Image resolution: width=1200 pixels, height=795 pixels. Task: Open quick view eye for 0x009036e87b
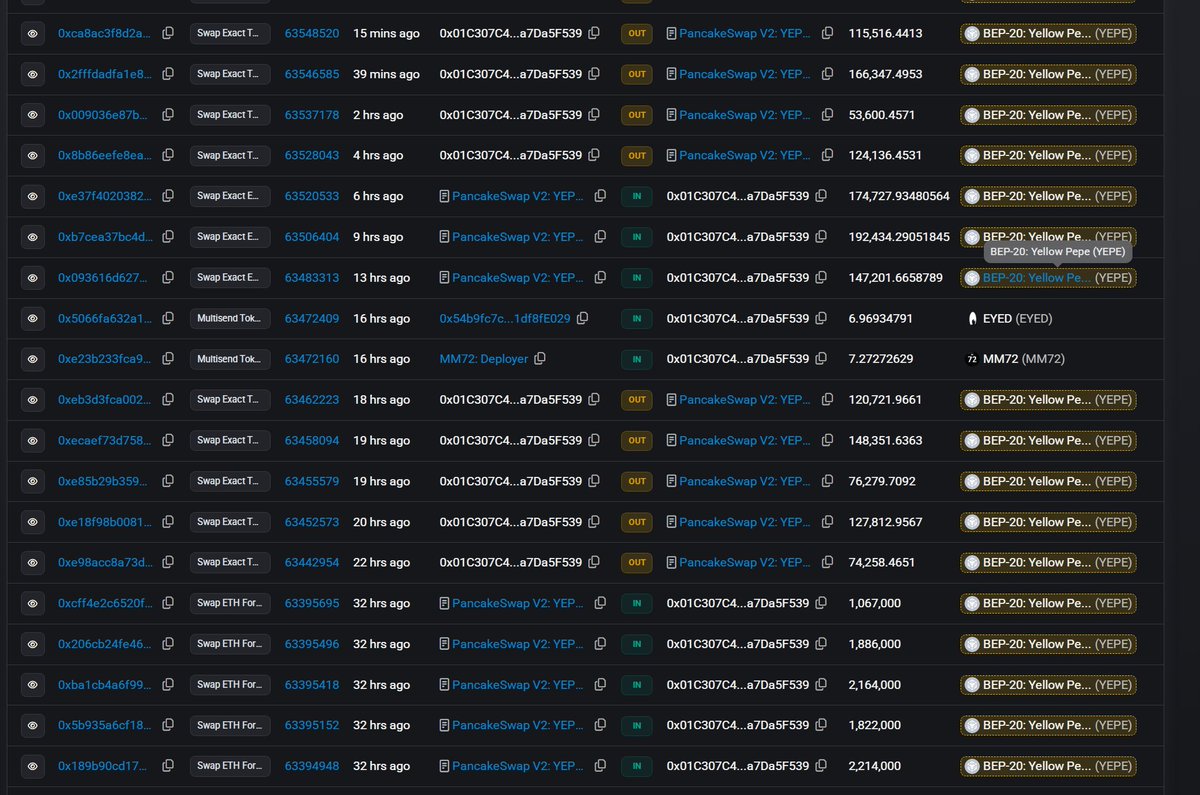tap(33, 115)
